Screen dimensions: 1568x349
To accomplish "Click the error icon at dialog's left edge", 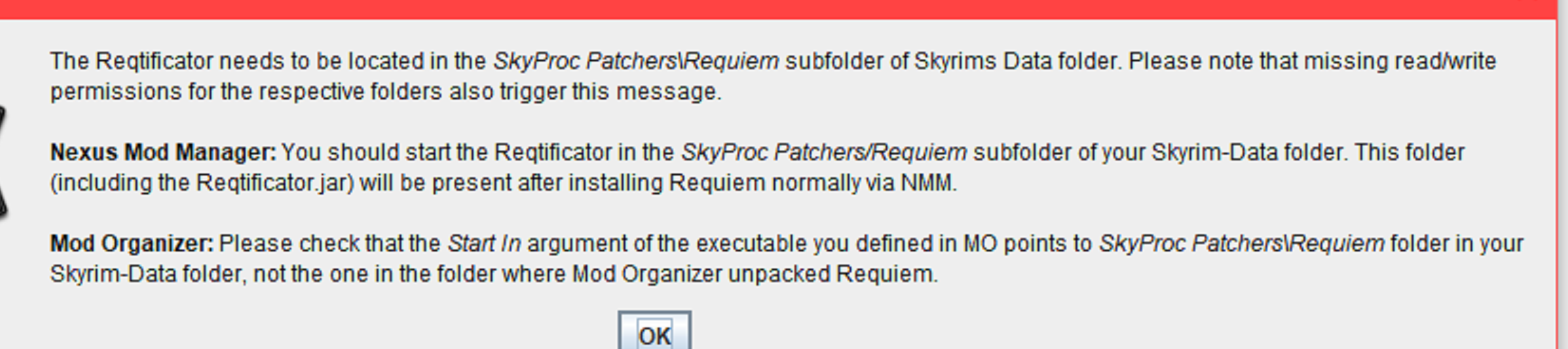I will point(2,162).
